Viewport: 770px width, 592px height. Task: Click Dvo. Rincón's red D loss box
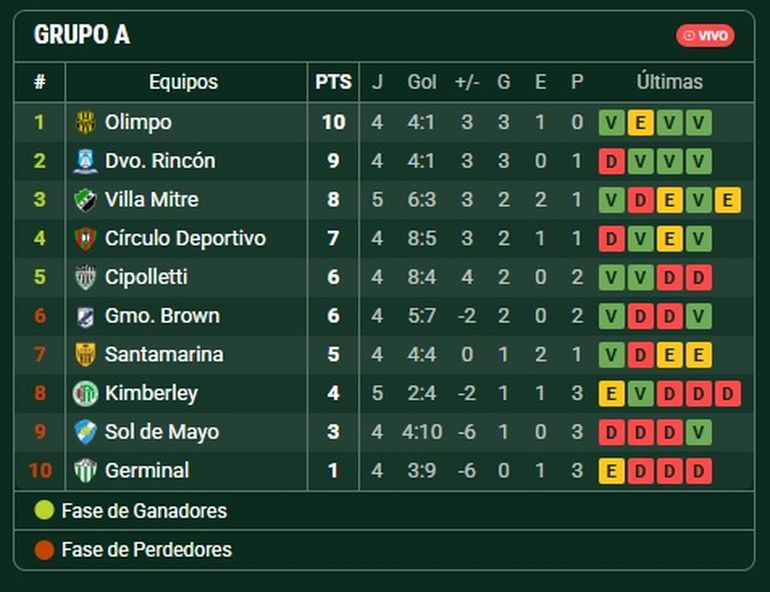click(610, 162)
